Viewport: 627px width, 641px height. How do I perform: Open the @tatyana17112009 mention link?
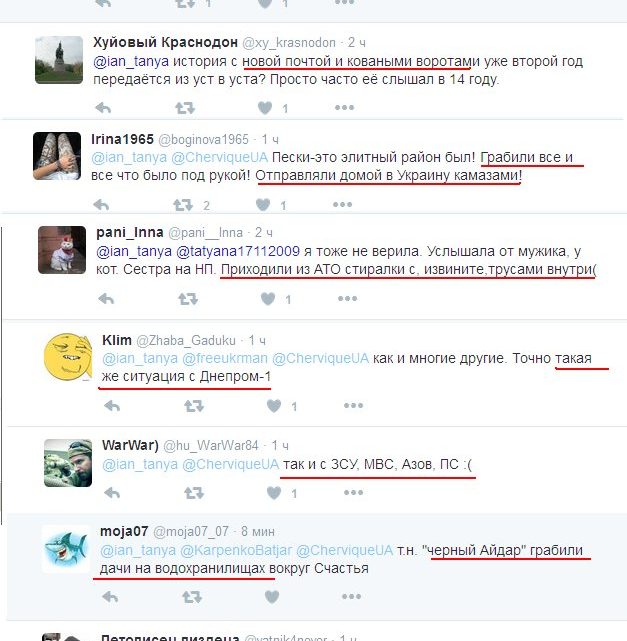pos(238,251)
